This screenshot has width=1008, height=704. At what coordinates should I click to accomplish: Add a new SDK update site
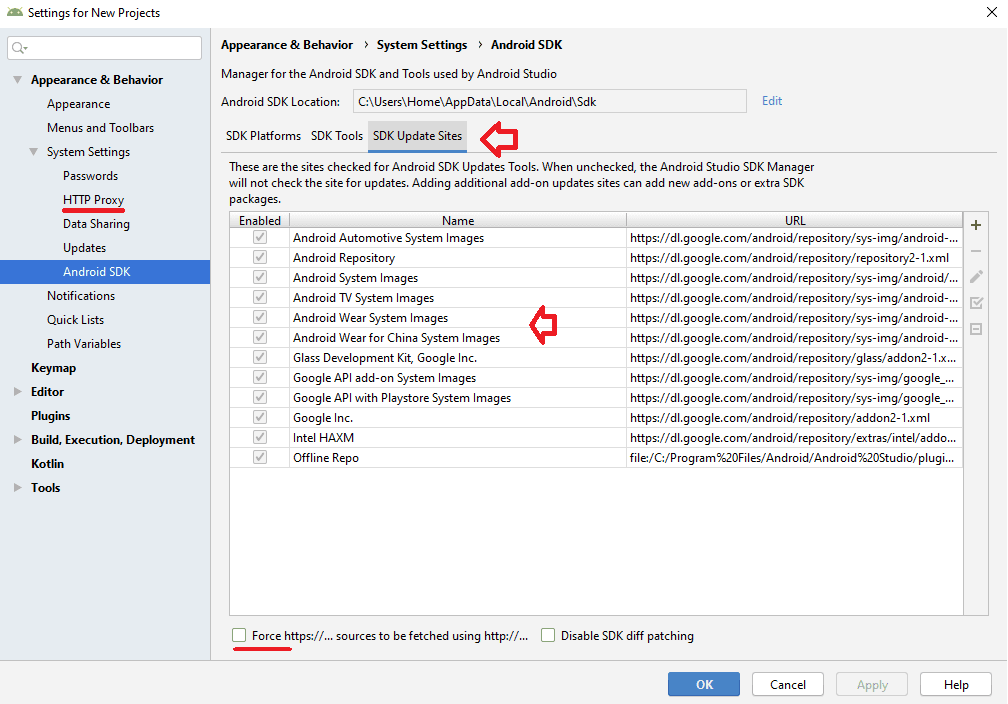click(976, 225)
